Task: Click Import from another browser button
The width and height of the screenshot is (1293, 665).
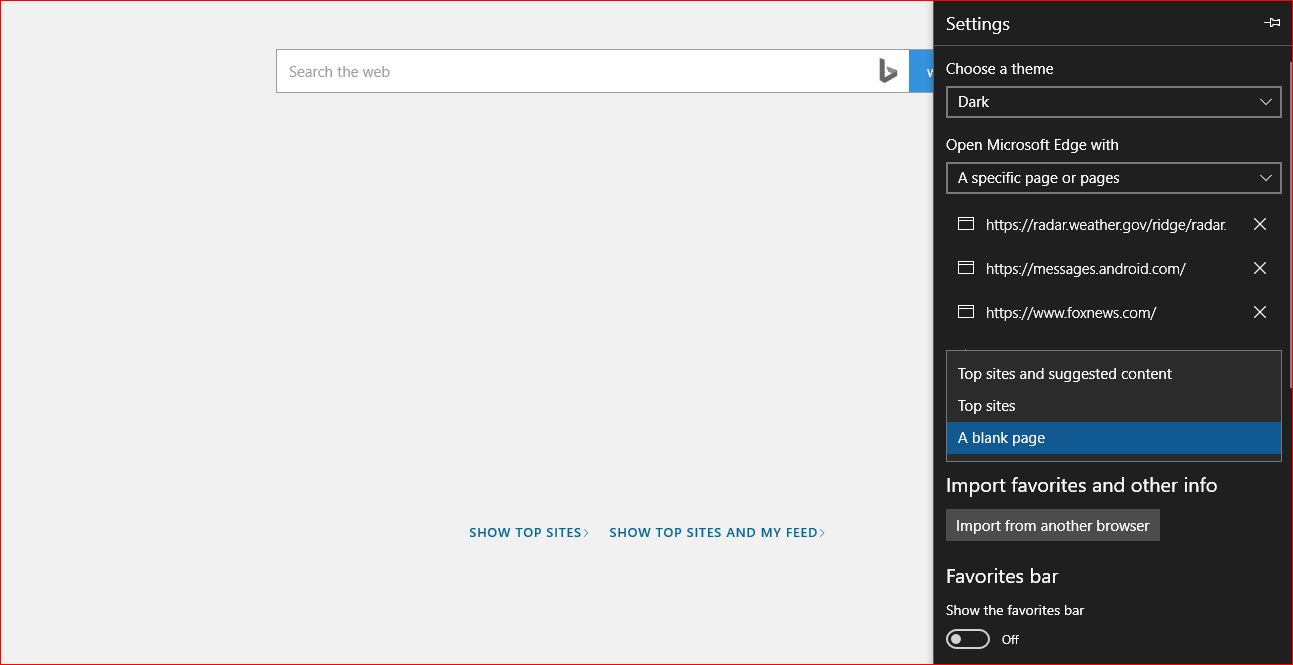Action: [1053, 525]
